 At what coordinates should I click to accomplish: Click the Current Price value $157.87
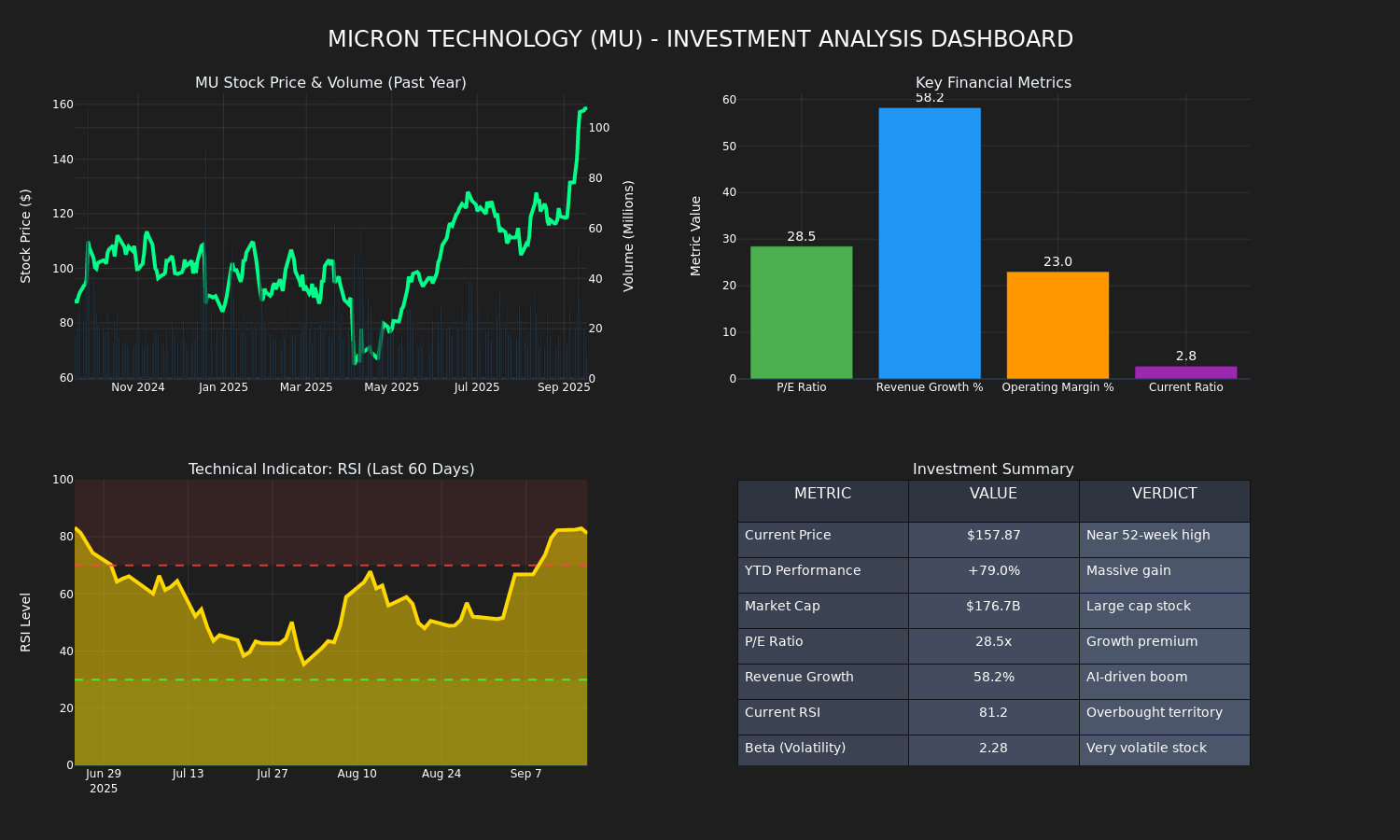pyautogui.click(x=993, y=536)
